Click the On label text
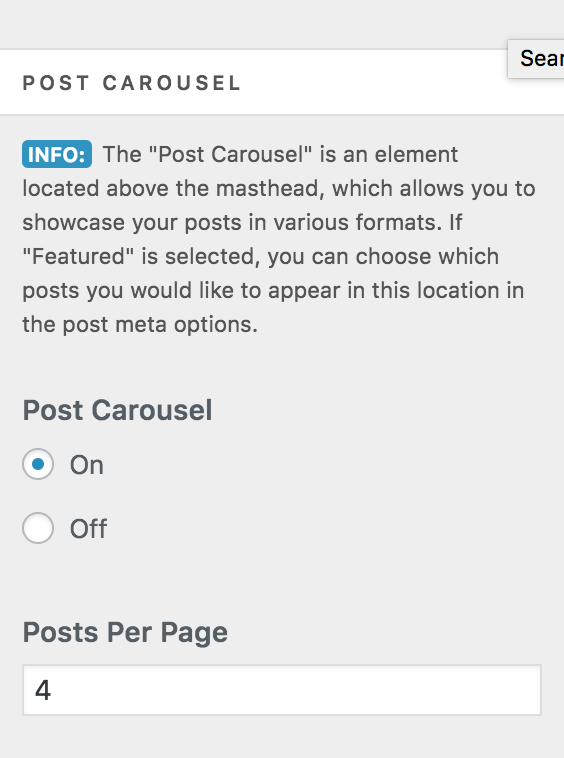 pyautogui.click(x=87, y=465)
